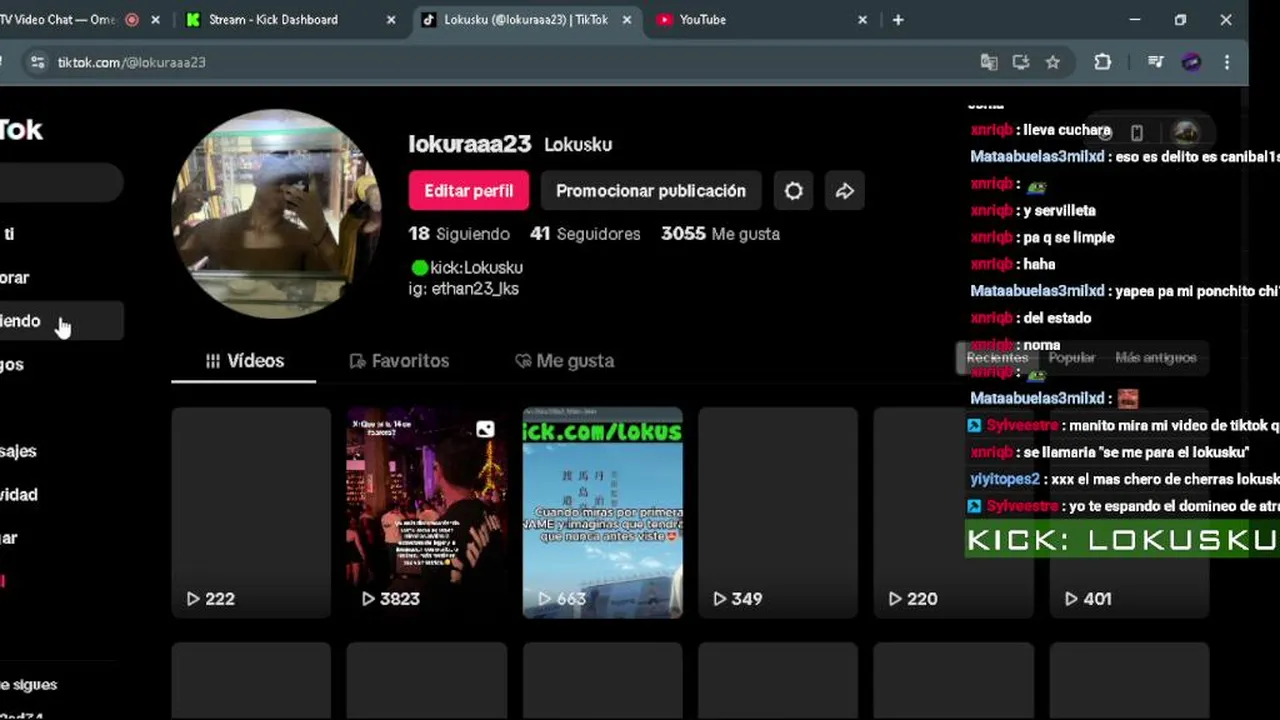This screenshot has width=1280, height=720.
Task: Click chat message 'pa q se limpie'
Action: pyautogui.click(x=1042, y=238)
